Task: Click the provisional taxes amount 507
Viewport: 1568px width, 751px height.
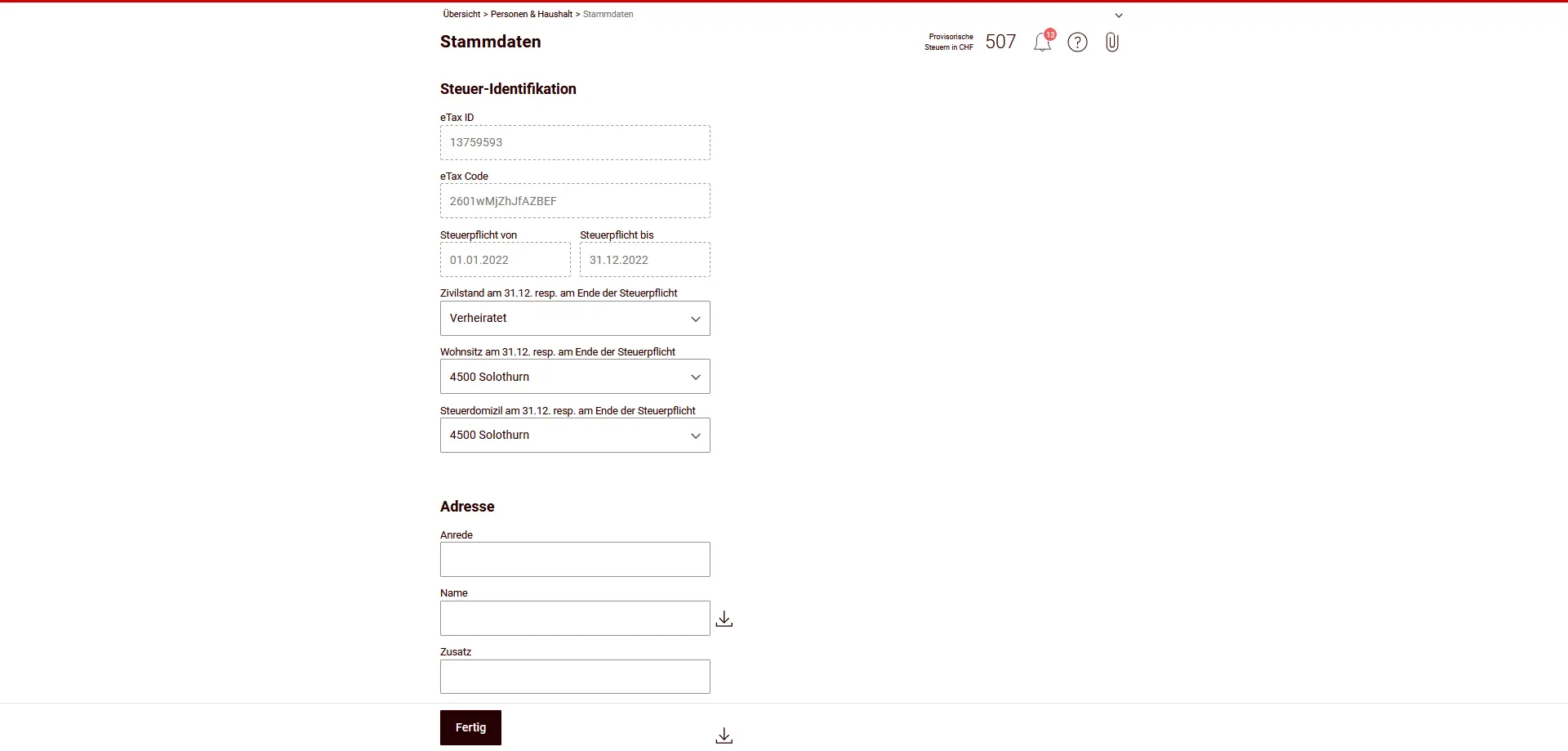Action: click(x=1000, y=42)
